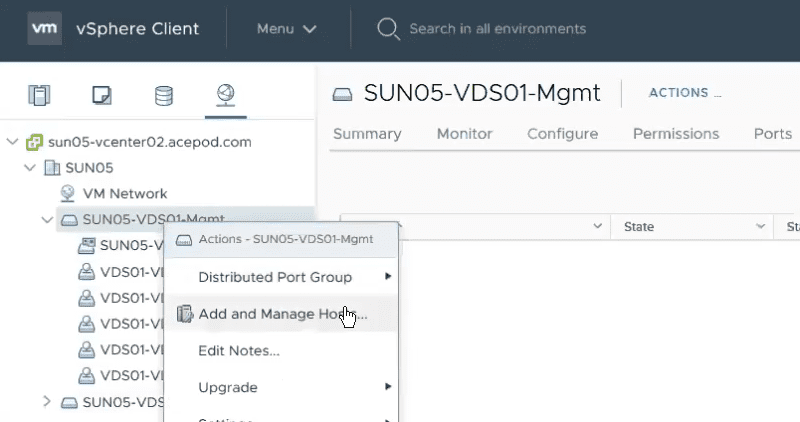Image resolution: width=800 pixels, height=422 pixels.
Task: Click the SUN05-VDS01-Mgmt switch icon in tree
Action: (69, 220)
